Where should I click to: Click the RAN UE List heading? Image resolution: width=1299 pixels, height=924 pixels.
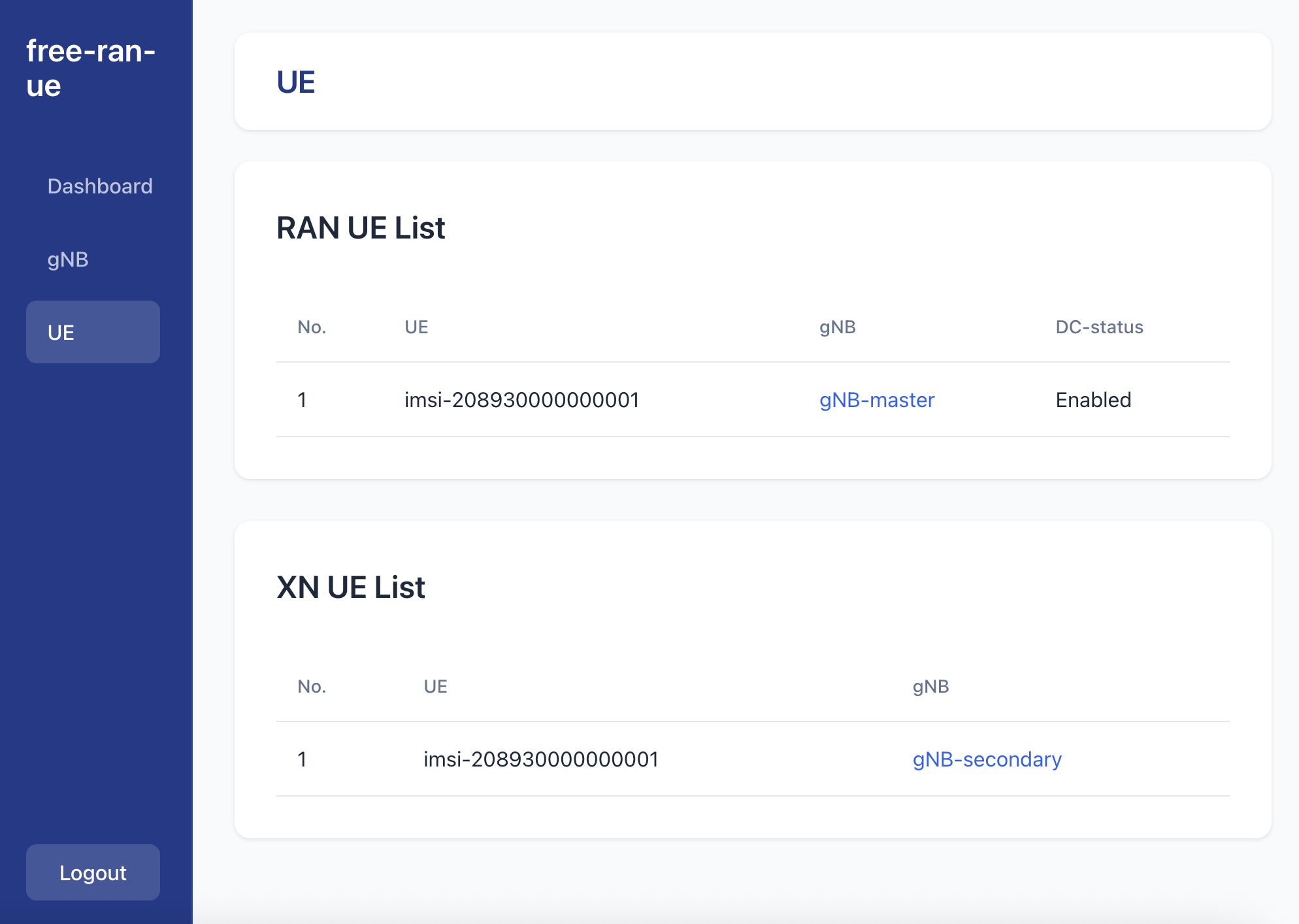coord(360,228)
